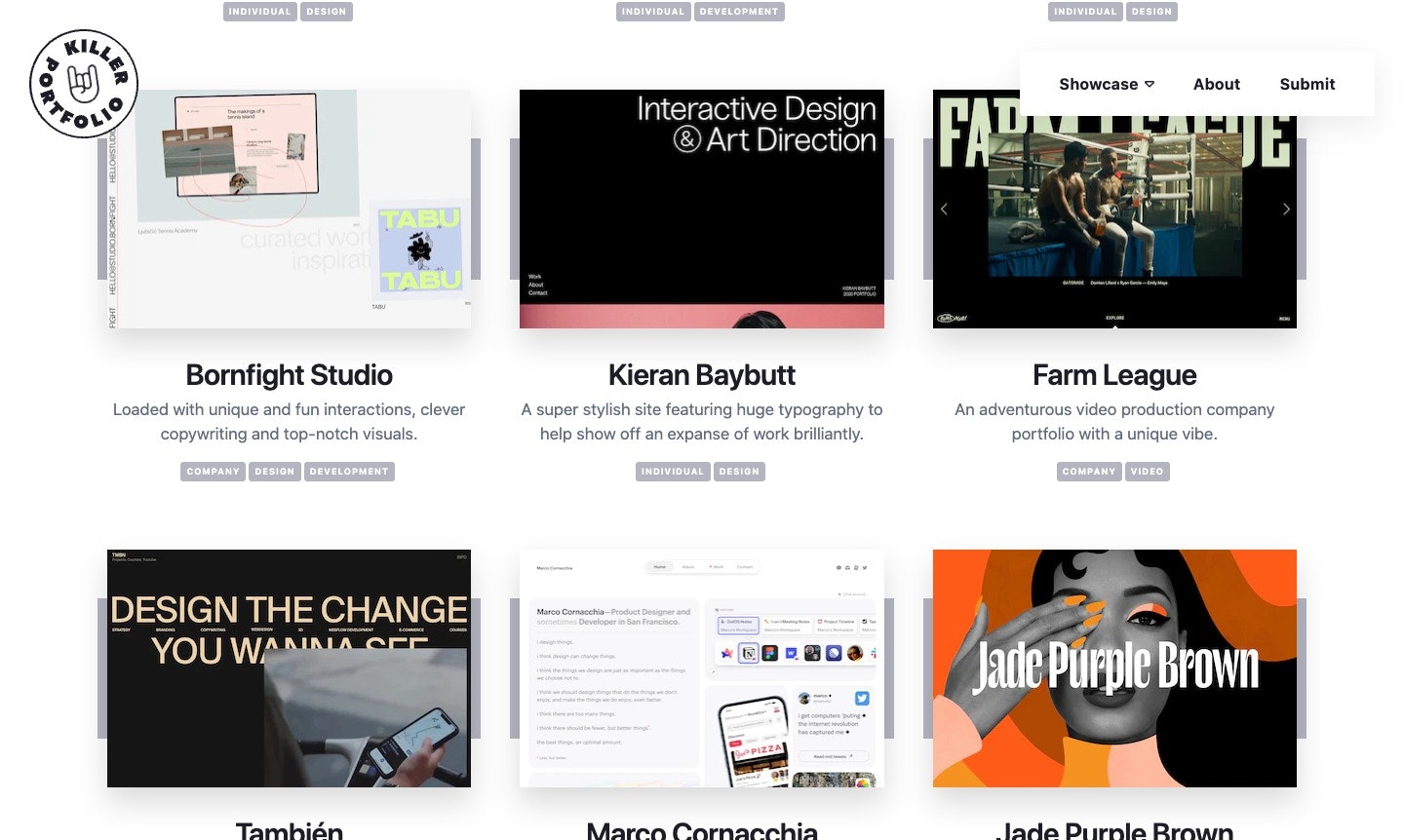
Task: Click the Farm League title link
Action: point(1114,375)
